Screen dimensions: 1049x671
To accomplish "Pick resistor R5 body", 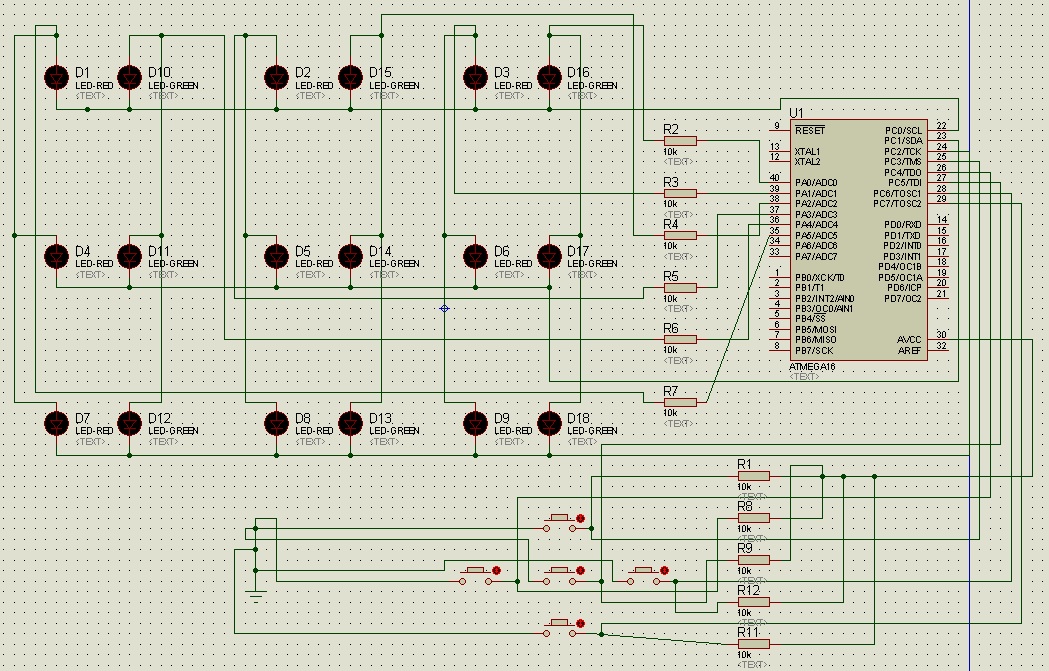I will point(680,288).
